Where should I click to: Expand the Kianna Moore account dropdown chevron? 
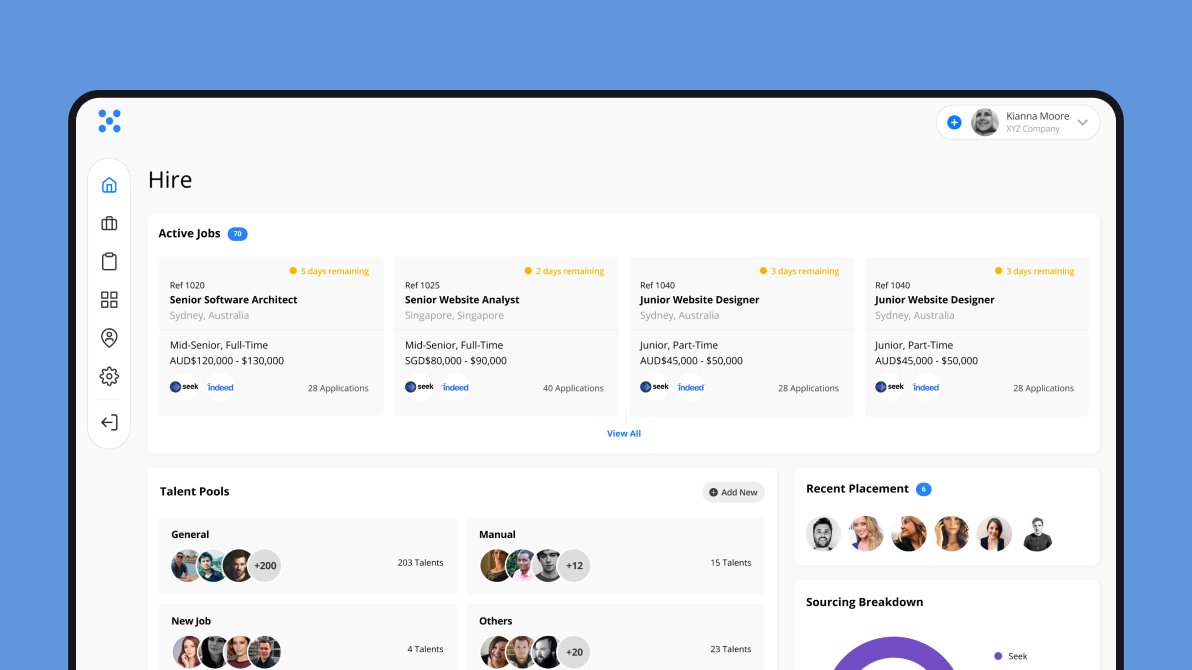(1083, 122)
